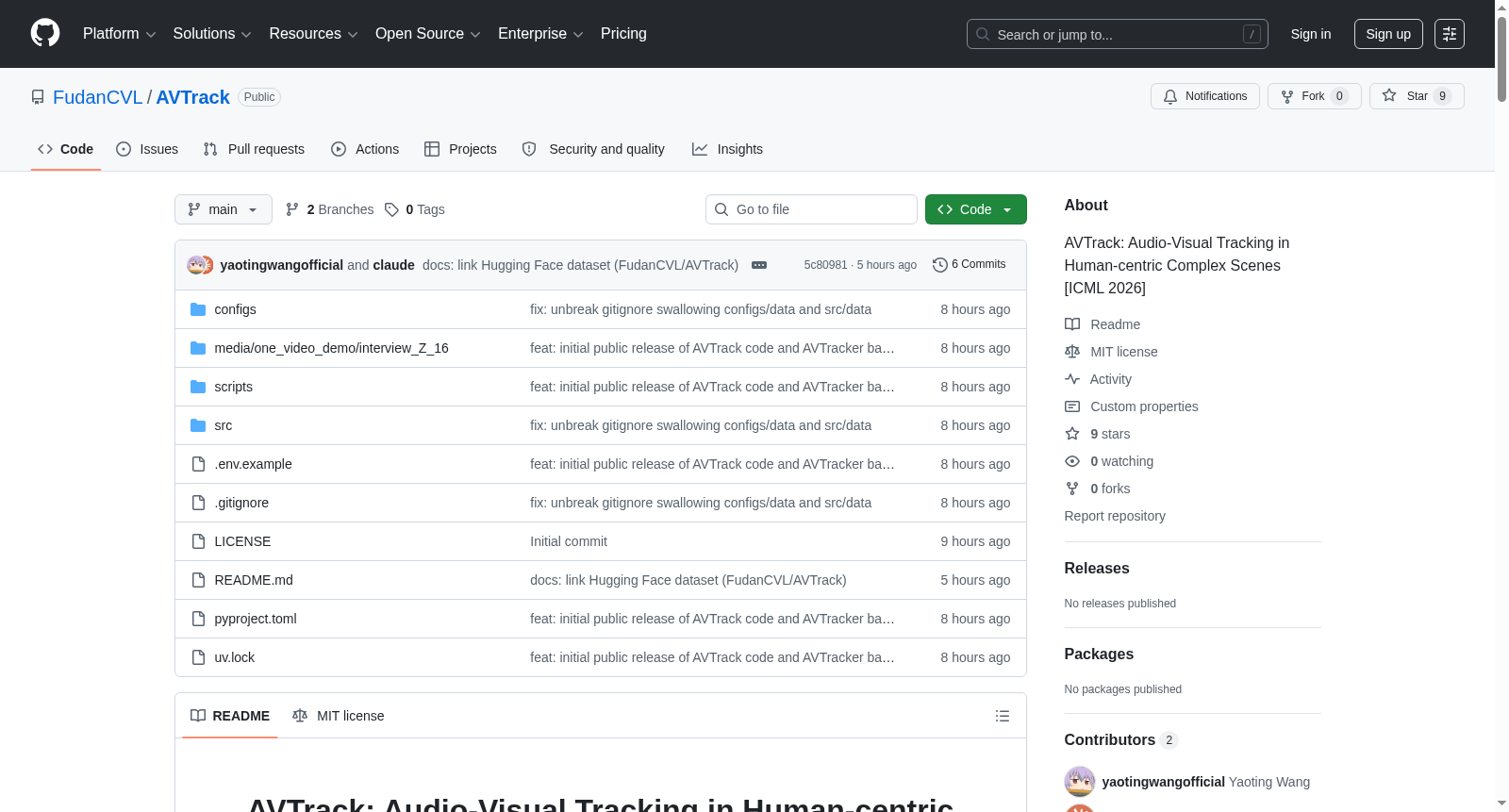Click the Sign up button
The width and height of the screenshot is (1509, 812).
[x=1388, y=34]
